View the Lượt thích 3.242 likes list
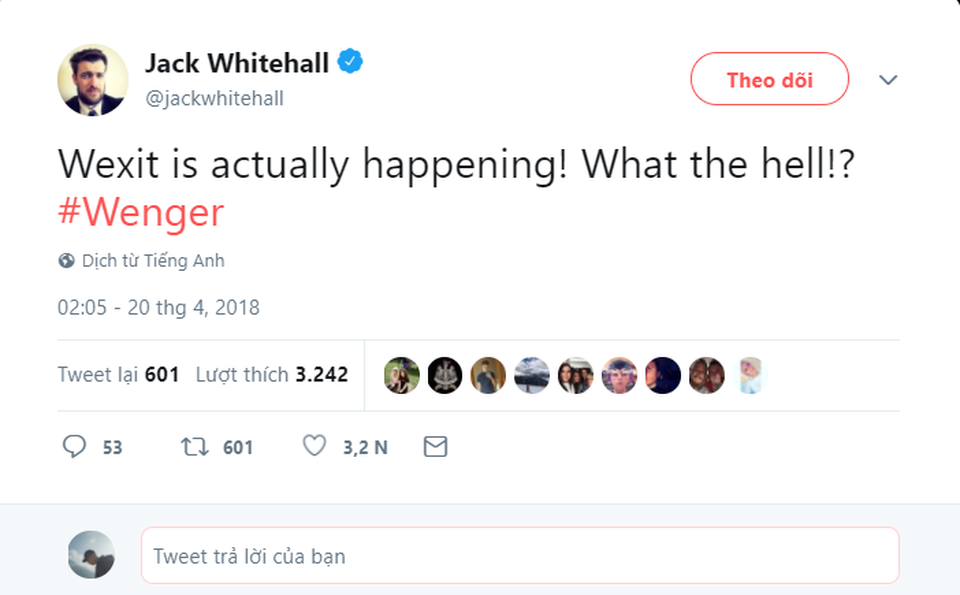This screenshot has height=595, width=960. [x=272, y=375]
